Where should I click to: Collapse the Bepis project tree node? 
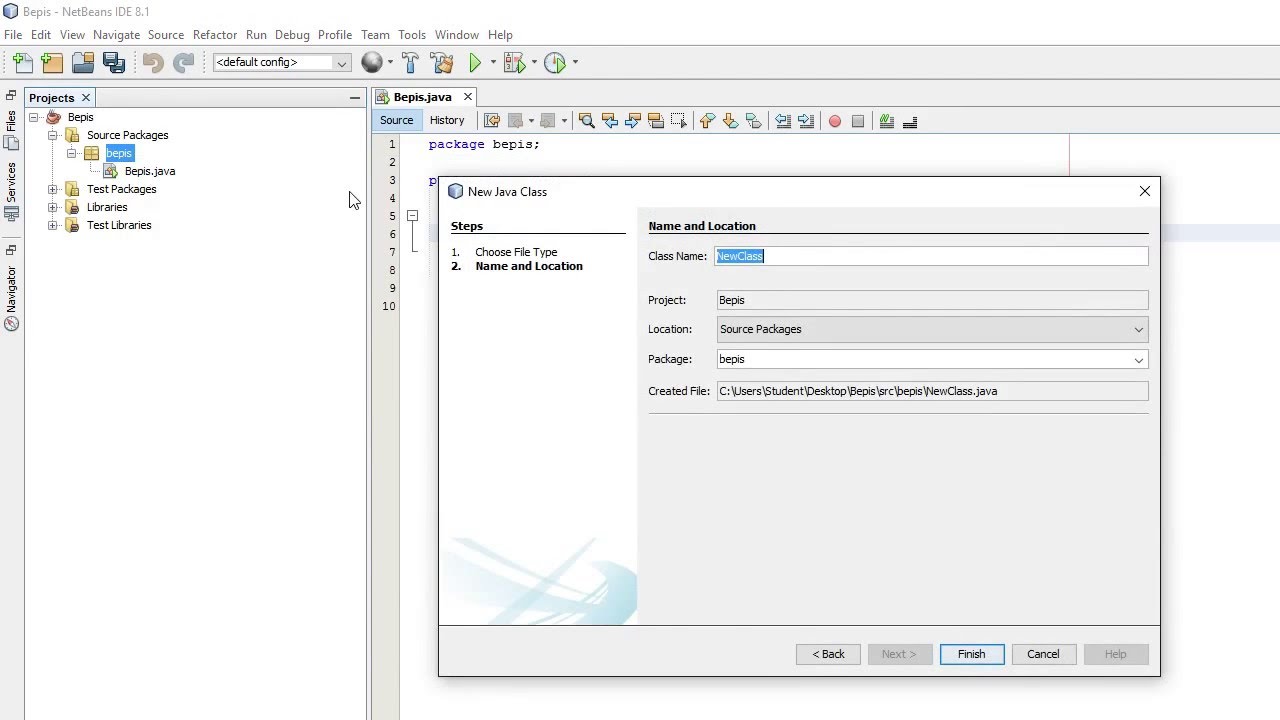tap(34, 117)
